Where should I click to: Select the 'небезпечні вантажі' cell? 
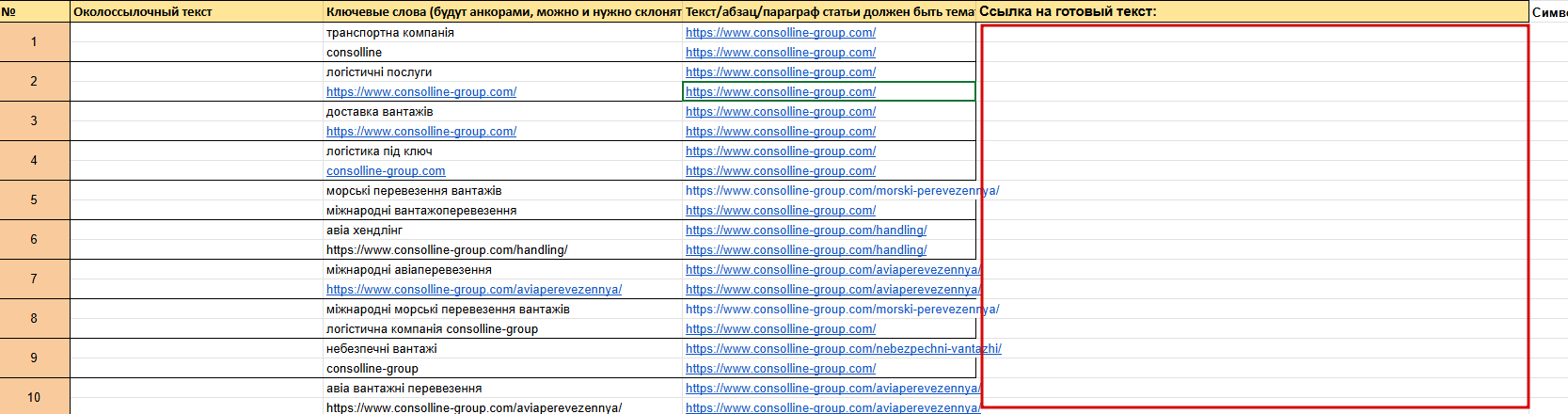[503, 349]
